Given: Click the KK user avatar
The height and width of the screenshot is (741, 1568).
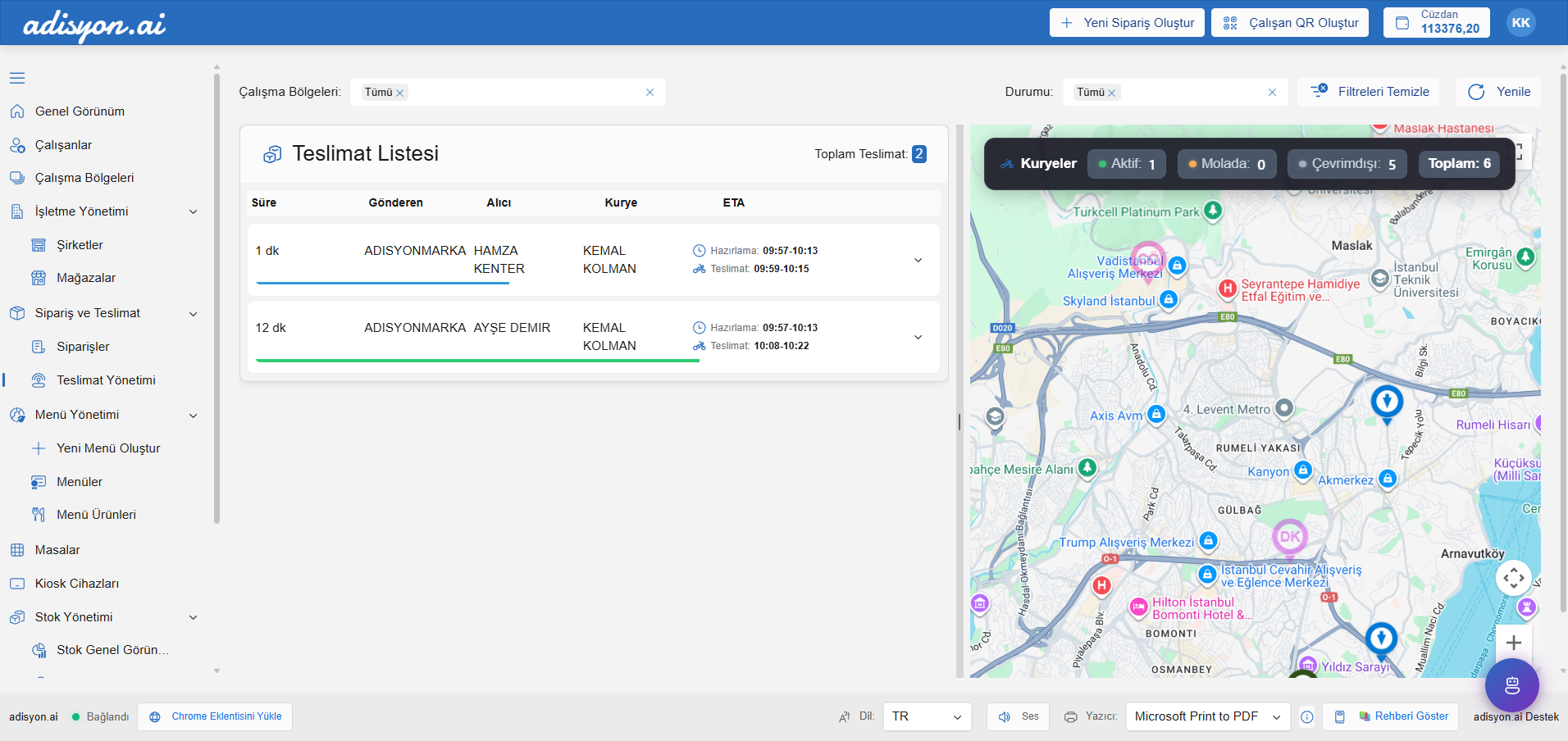Looking at the screenshot, I should click(1520, 23).
